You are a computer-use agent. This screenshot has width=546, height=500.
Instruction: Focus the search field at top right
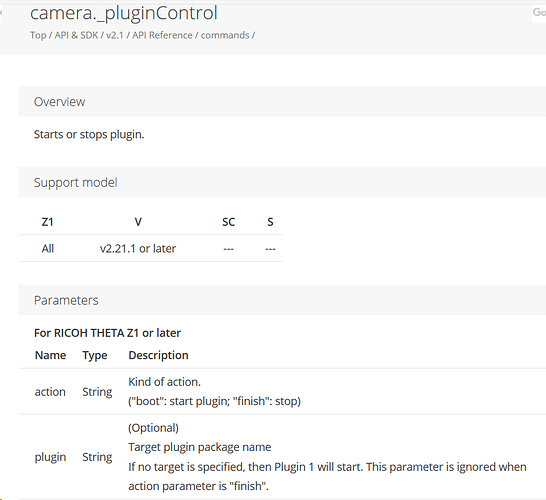538,13
